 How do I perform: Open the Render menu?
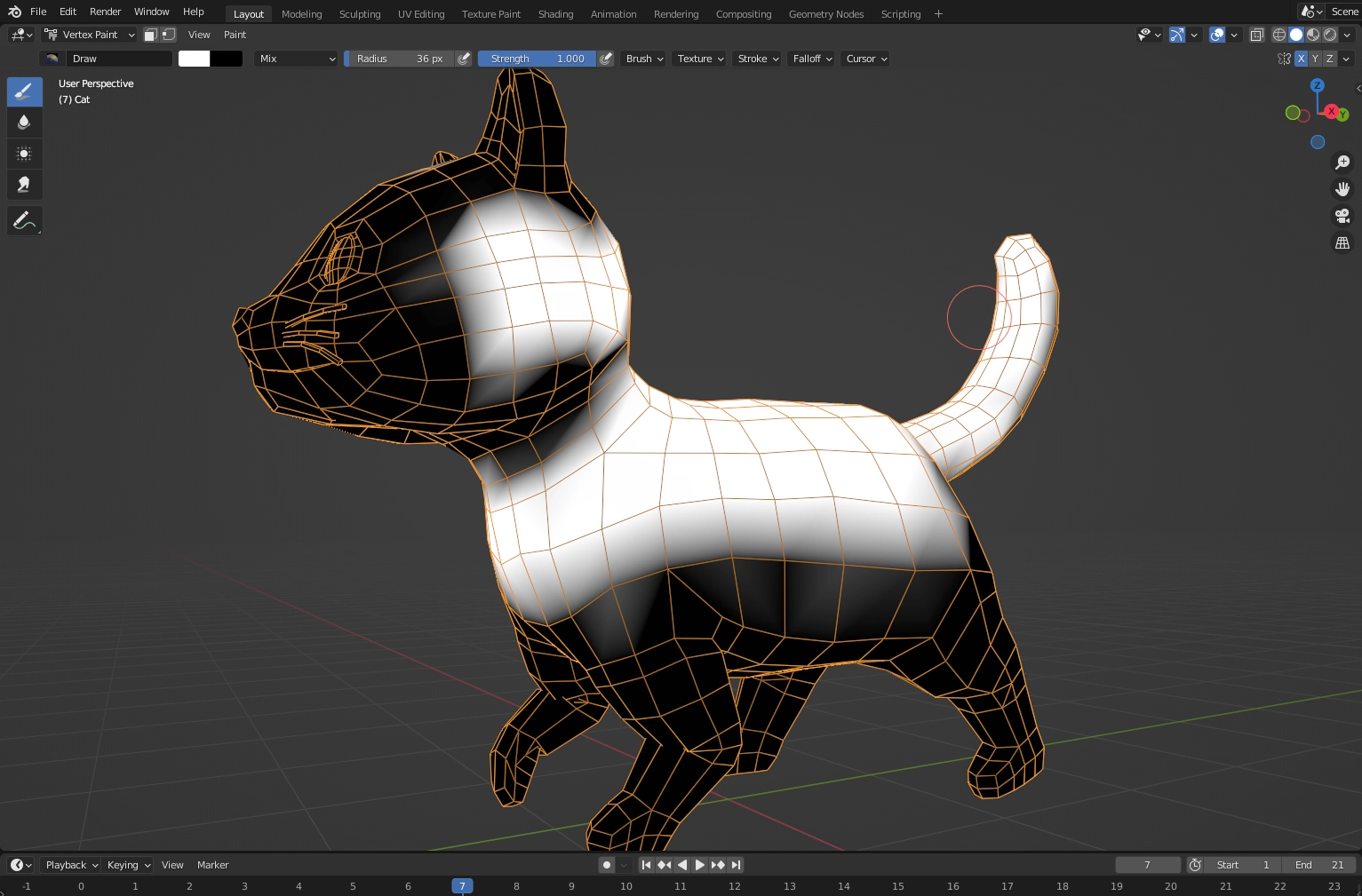click(x=105, y=12)
